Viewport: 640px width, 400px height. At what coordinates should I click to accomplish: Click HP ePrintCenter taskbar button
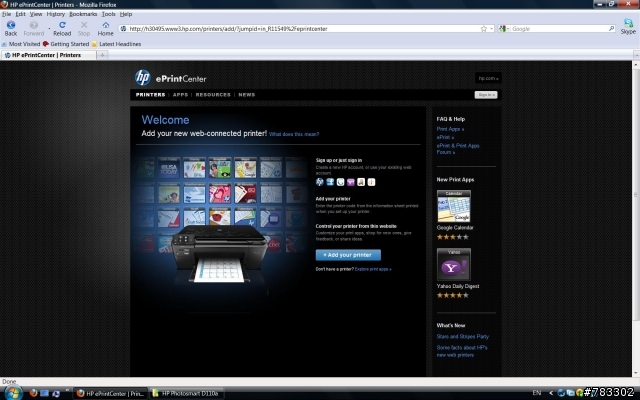click(111, 393)
